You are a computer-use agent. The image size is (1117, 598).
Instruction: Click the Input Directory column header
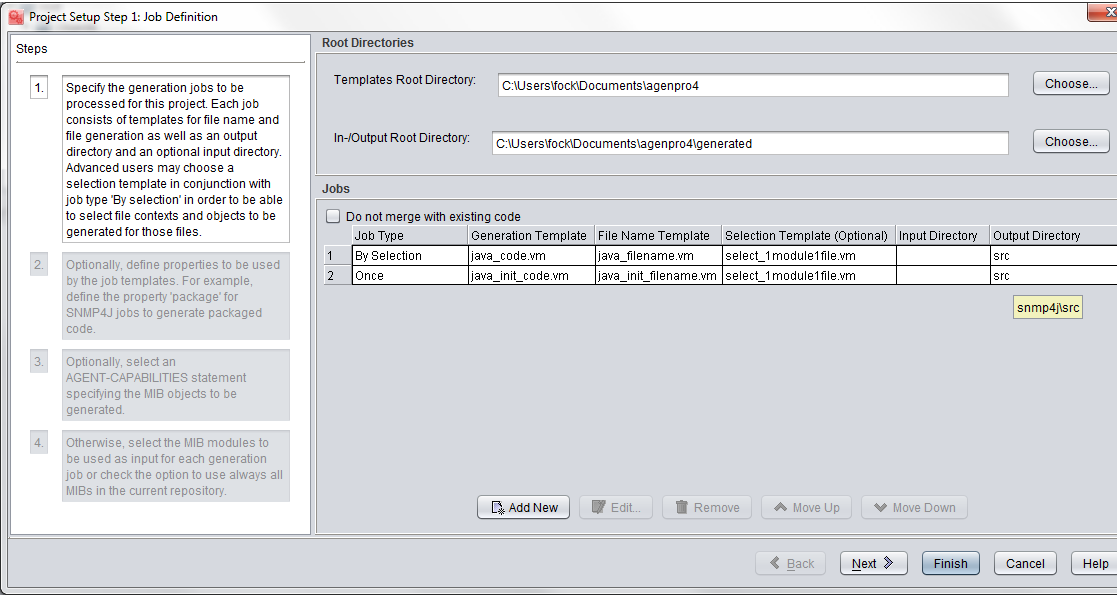tap(943, 235)
